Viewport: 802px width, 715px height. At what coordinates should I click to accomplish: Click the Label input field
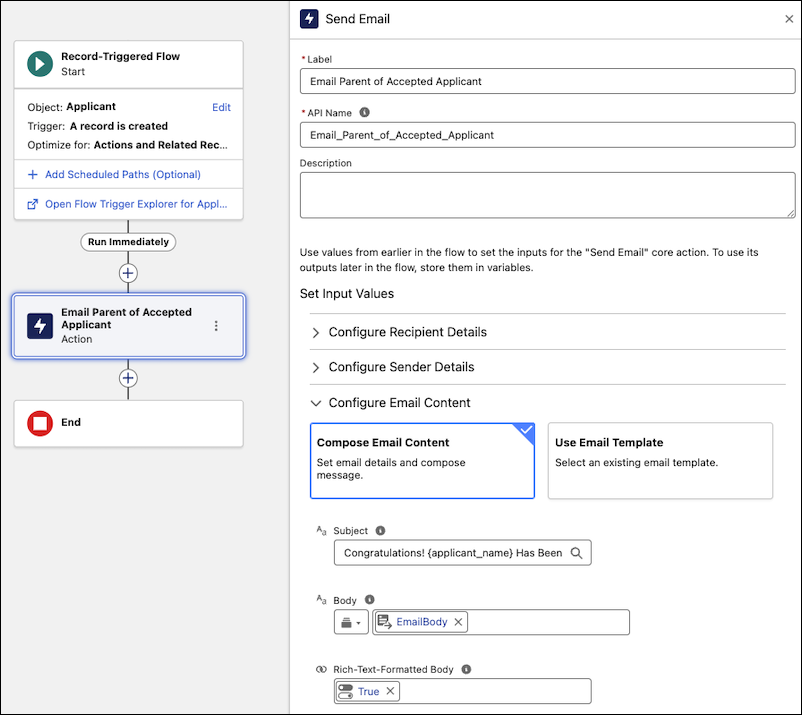pyautogui.click(x=547, y=81)
